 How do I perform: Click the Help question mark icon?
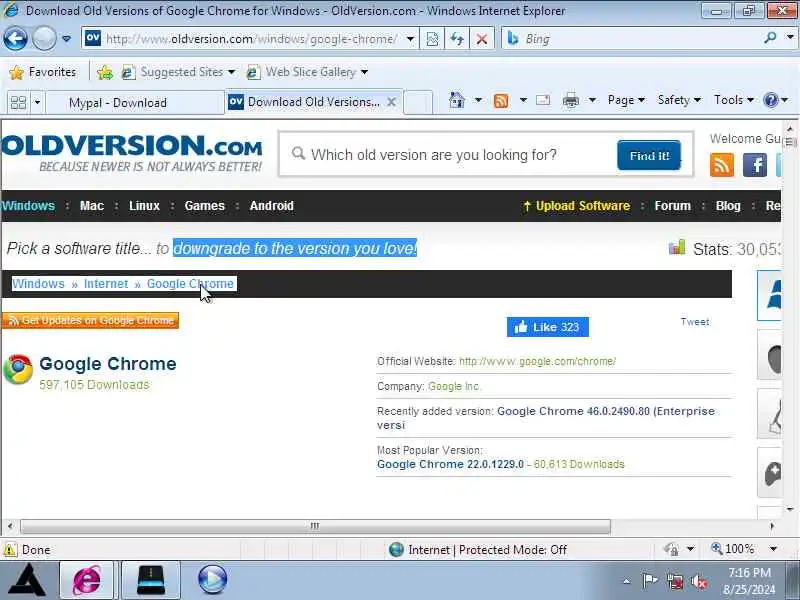click(770, 100)
